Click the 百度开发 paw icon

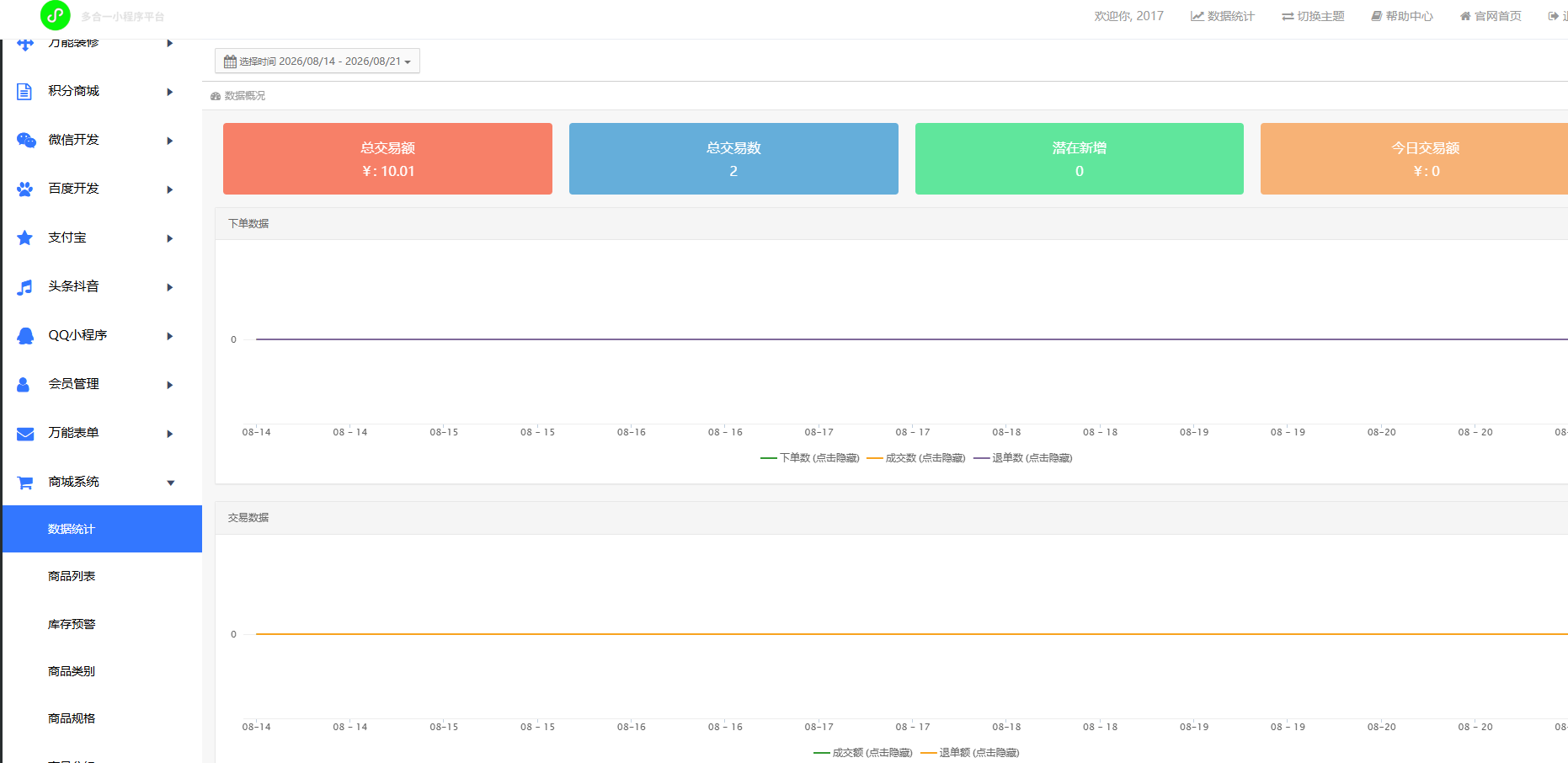click(25, 189)
